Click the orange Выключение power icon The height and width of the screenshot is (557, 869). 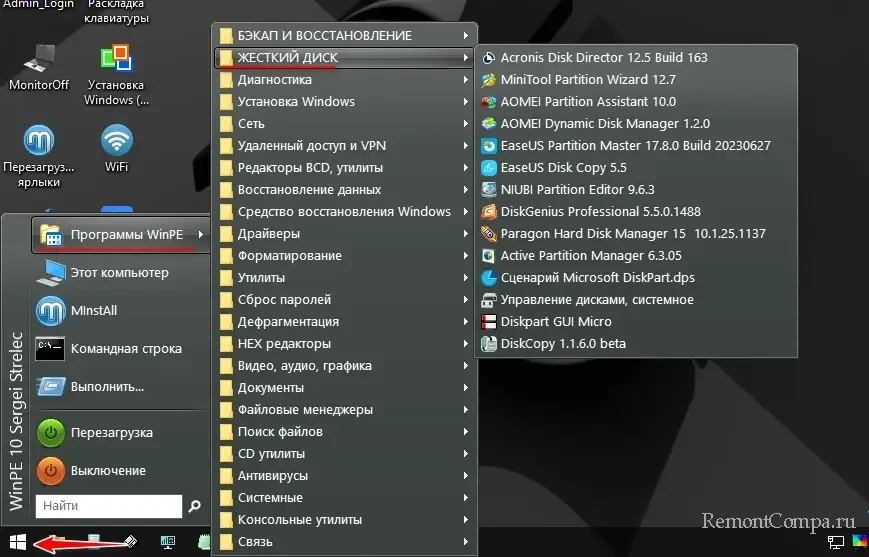[x=50, y=471]
